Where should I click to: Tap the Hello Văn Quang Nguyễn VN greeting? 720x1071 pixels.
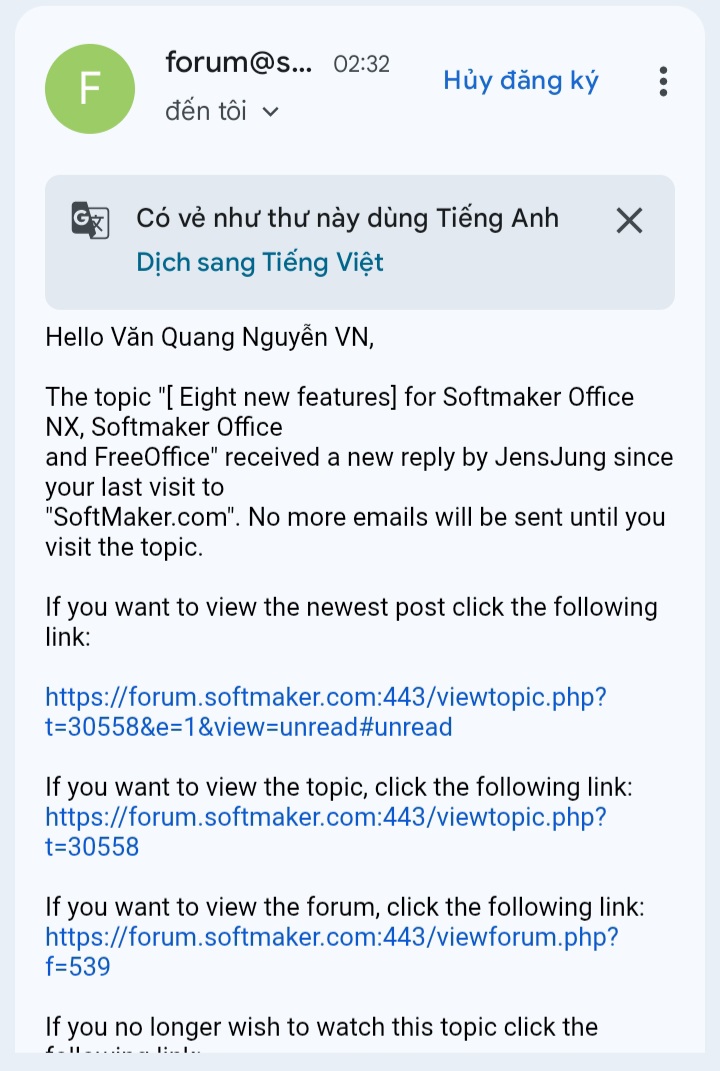coord(210,337)
